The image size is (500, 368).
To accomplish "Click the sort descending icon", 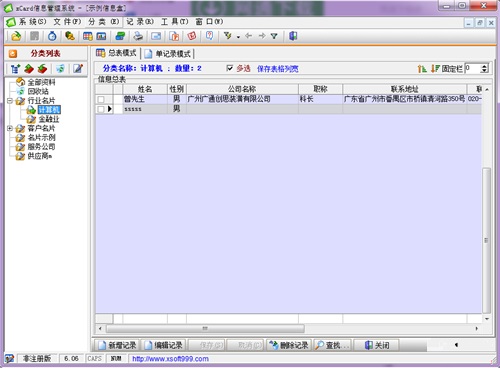I will [435, 69].
